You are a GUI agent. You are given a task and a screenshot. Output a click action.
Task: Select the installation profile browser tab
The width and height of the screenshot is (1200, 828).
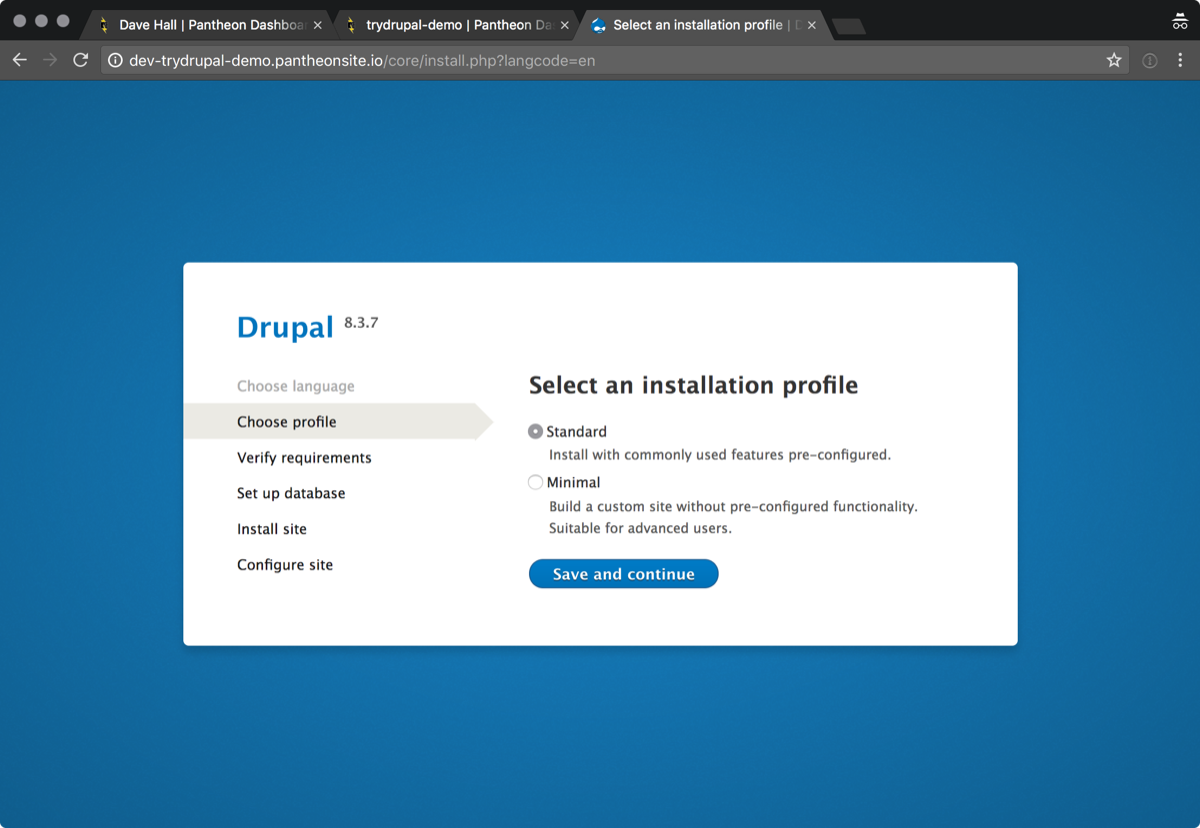(703, 25)
